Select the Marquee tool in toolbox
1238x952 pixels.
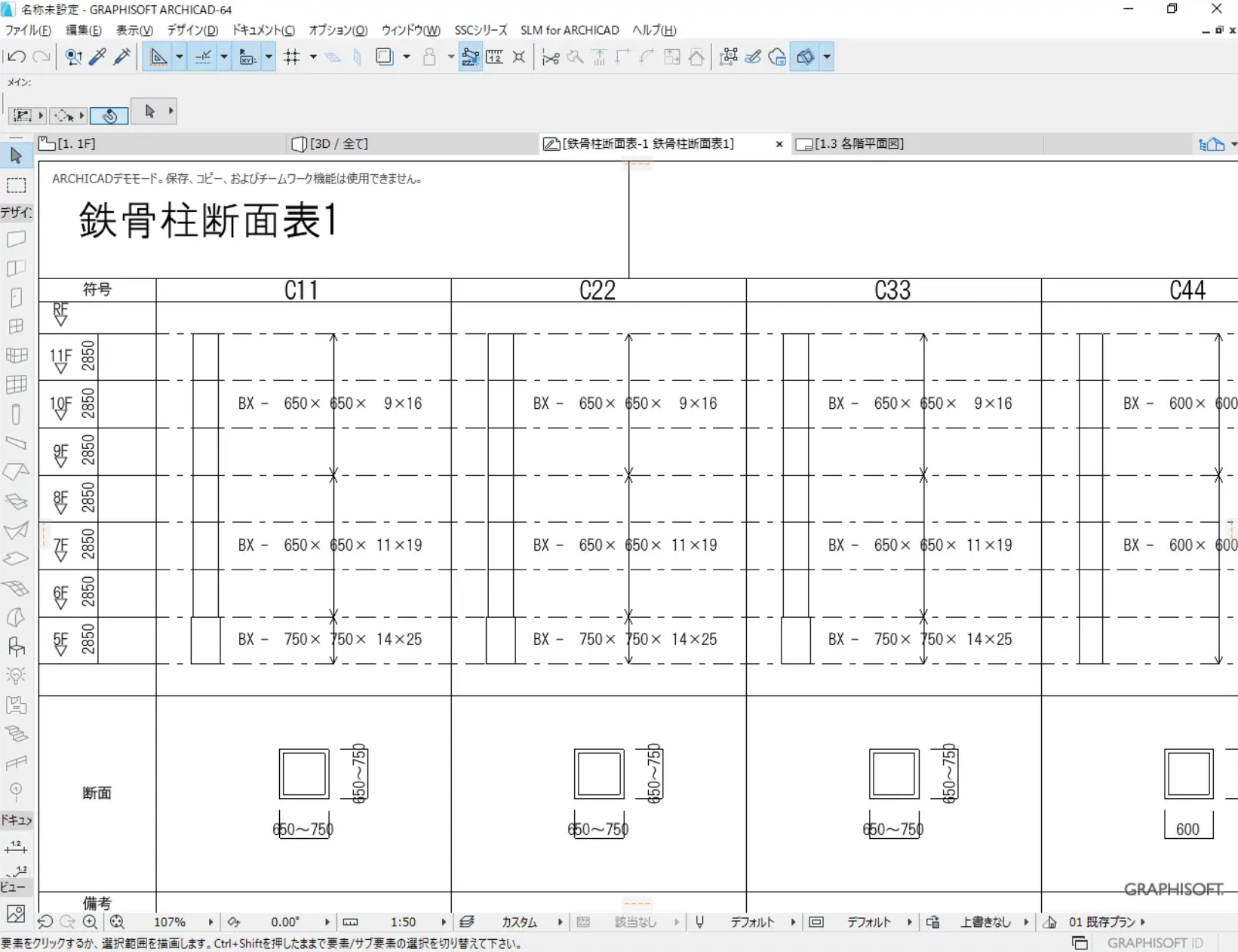click(x=16, y=186)
